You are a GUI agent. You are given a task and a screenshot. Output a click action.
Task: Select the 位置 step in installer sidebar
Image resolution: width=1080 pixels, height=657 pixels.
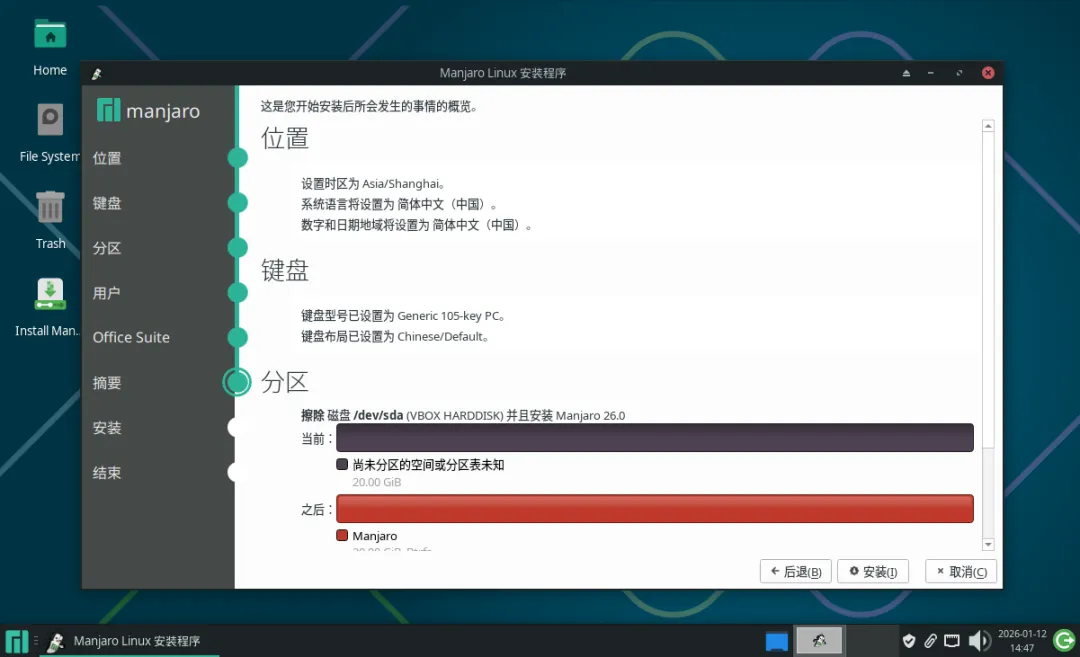[x=107, y=158]
